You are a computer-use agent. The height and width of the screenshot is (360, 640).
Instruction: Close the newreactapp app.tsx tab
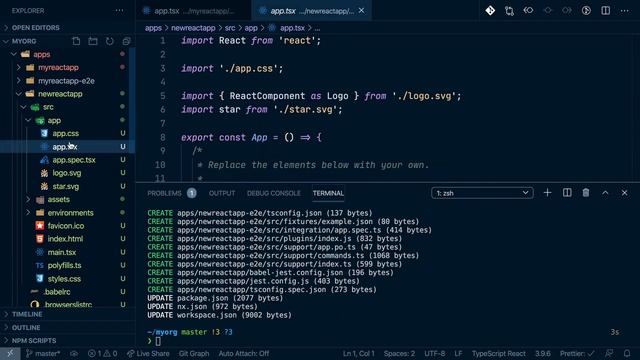pos(362,11)
